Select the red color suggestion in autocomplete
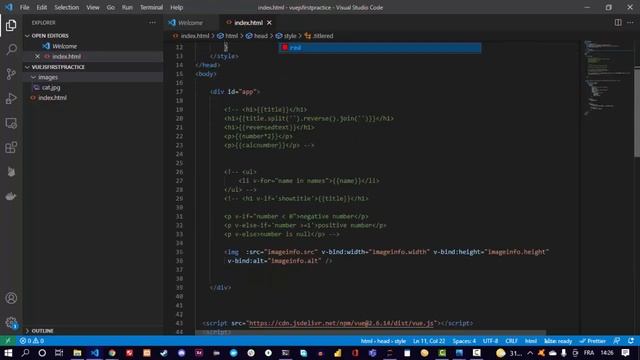 tap(380, 48)
